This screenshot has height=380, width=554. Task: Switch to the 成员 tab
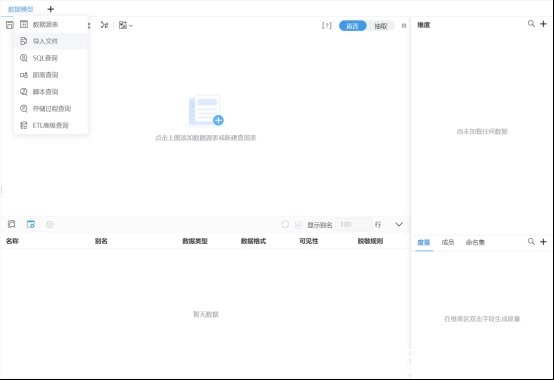448,242
